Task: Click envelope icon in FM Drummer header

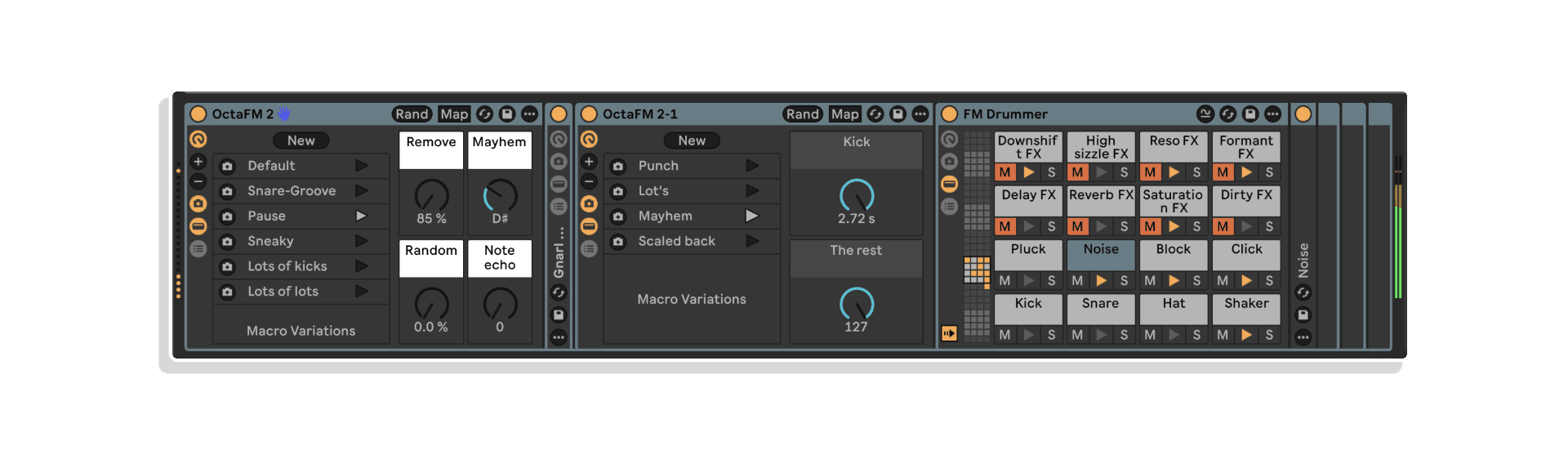Action: pyautogui.click(x=1205, y=114)
